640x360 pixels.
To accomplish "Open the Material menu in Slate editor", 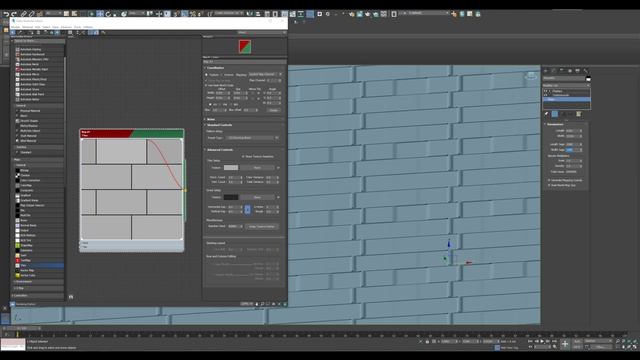I will pyautogui.click(x=27, y=27).
